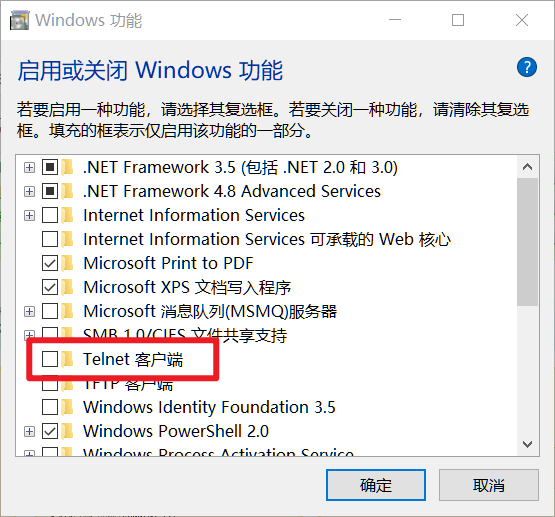Click folder icon beside .NET Framework 4.8 Advanced Services

point(67,191)
